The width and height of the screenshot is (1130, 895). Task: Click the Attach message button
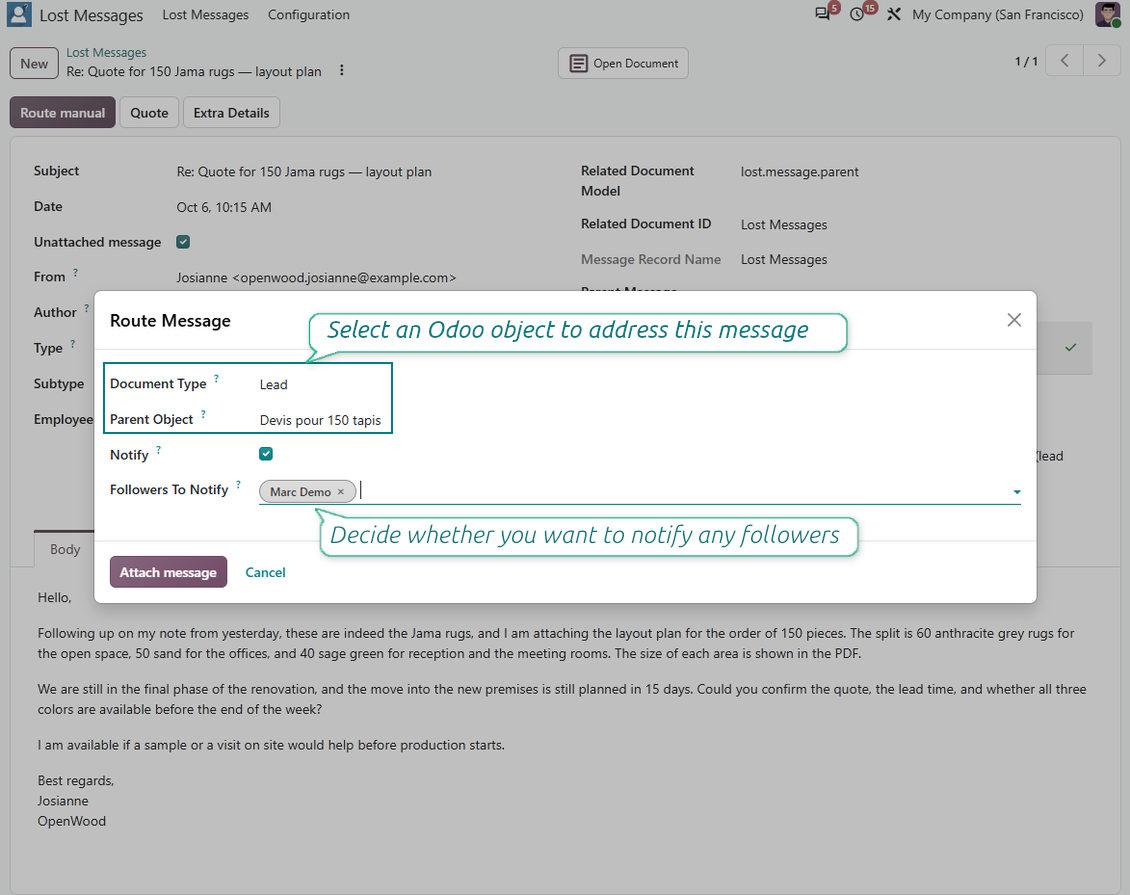[168, 572]
